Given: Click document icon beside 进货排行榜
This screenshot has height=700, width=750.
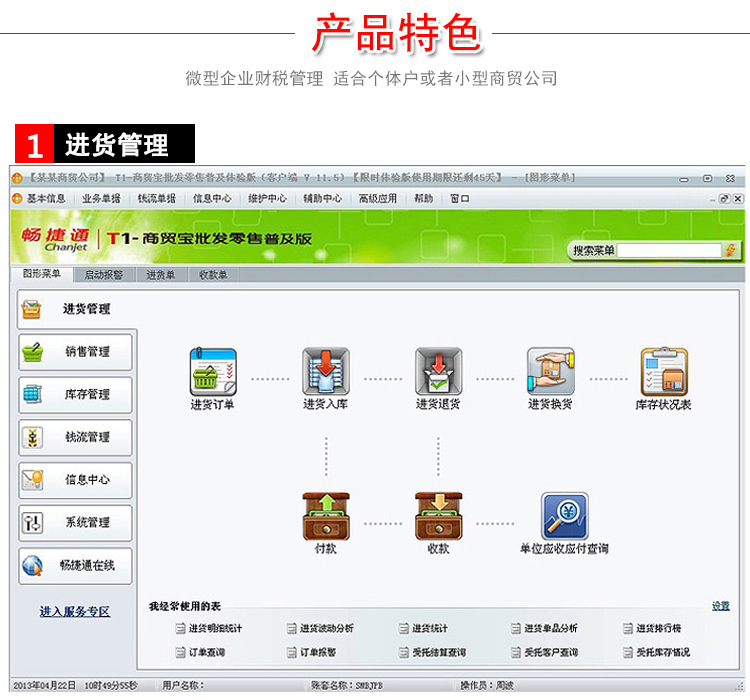Looking at the screenshot, I should 628,628.
